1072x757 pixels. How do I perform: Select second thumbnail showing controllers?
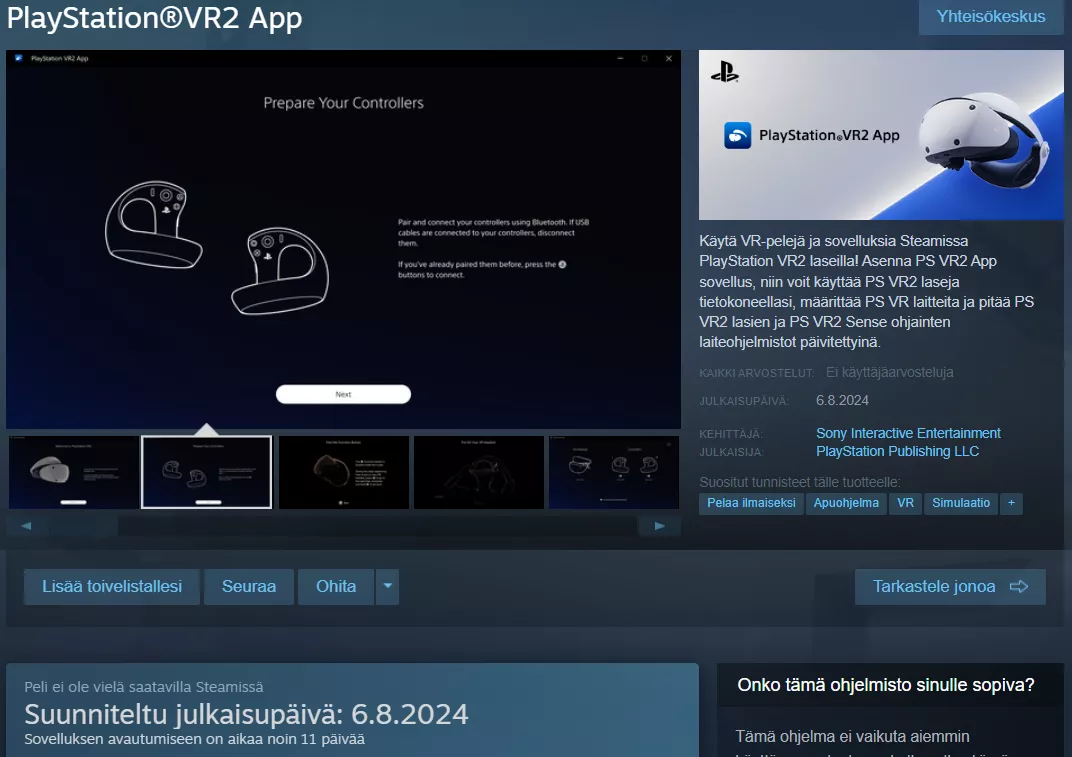coord(206,473)
